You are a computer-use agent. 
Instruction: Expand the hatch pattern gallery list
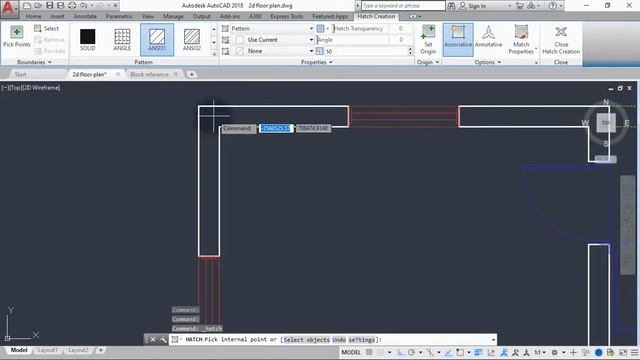pyautogui.click(x=213, y=53)
